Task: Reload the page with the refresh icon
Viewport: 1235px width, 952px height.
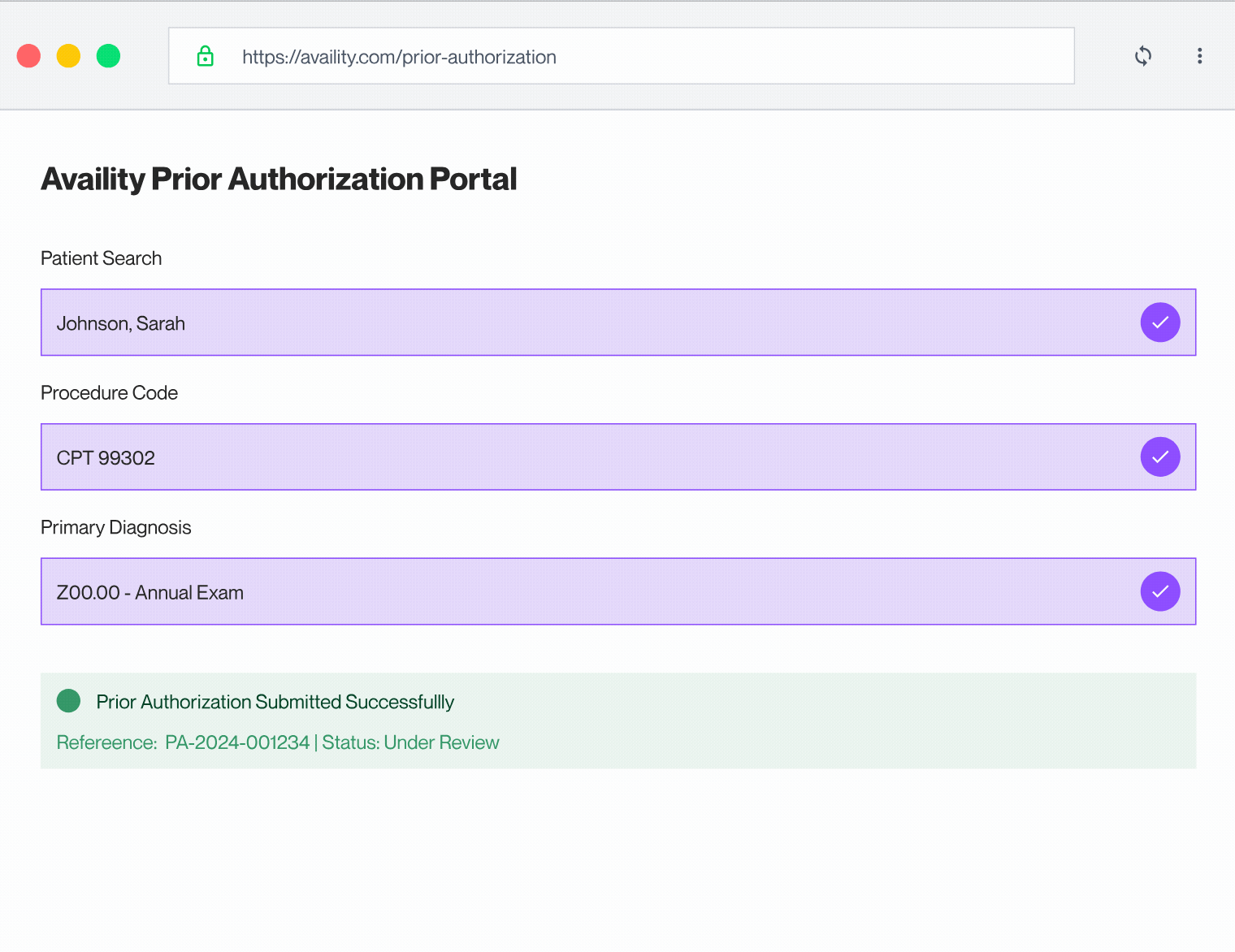Action: (1142, 56)
